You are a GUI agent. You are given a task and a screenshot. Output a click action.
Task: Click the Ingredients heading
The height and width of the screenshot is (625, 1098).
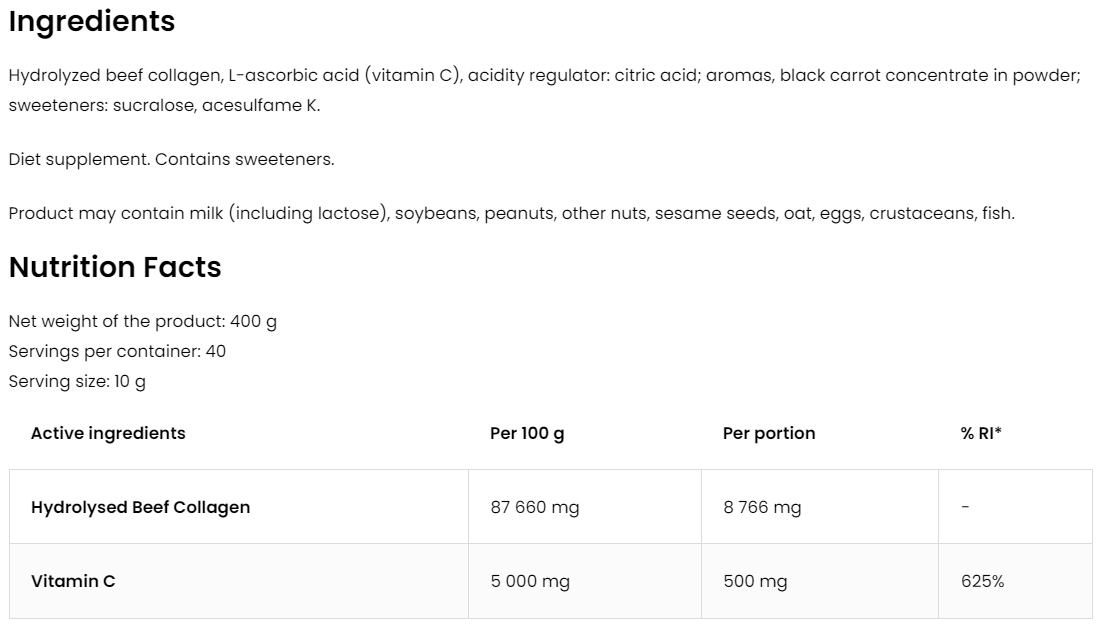tap(92, 22)
